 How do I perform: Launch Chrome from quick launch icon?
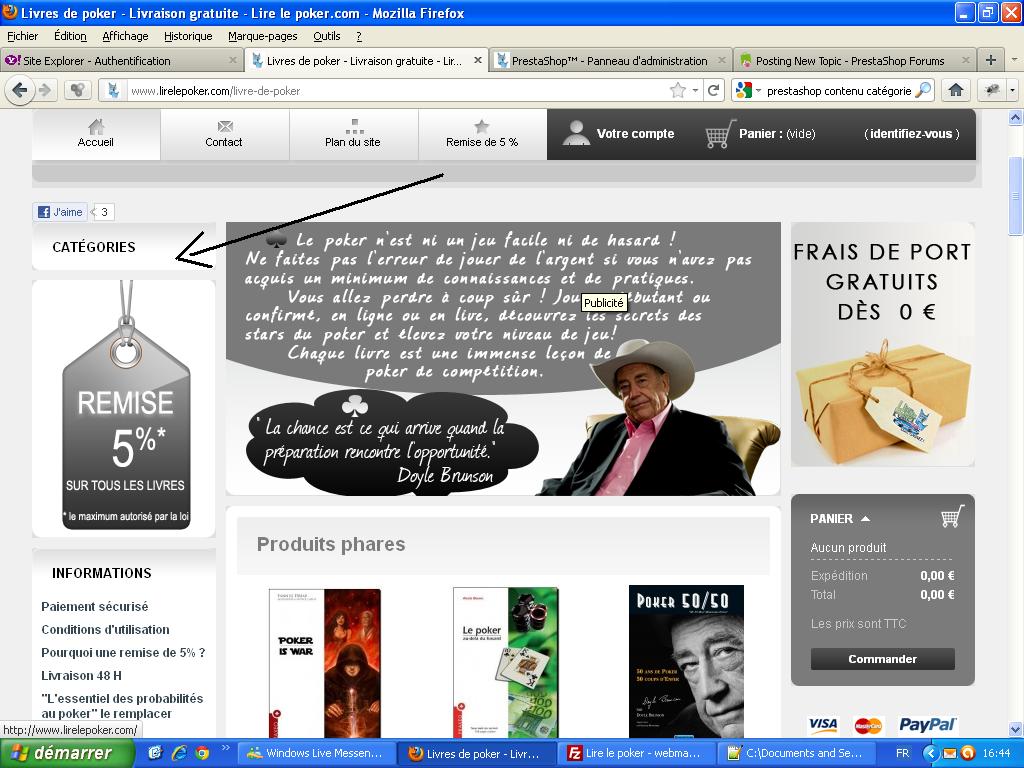202,753
